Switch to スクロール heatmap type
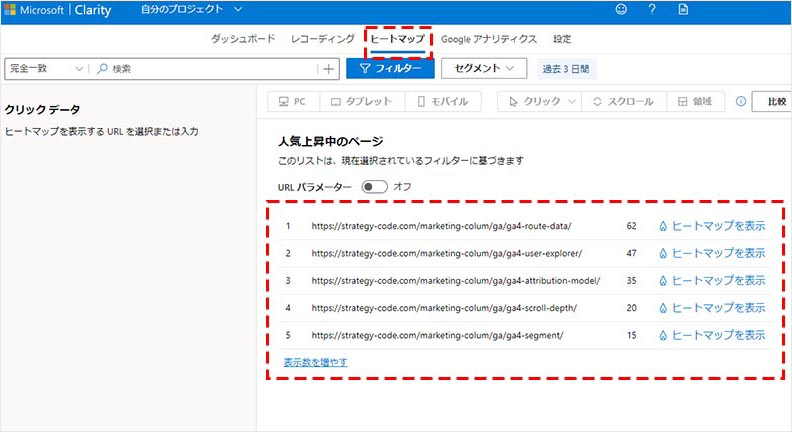Viewport: 792px width, 432px height. tap(623, 101)
